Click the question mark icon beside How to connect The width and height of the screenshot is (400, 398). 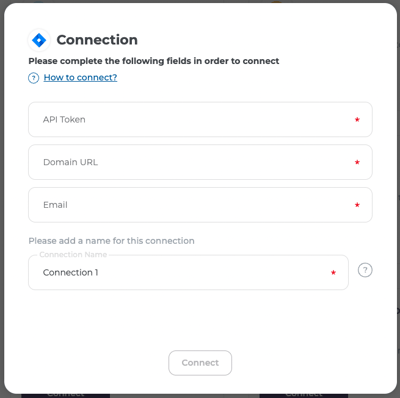point(33,78)
